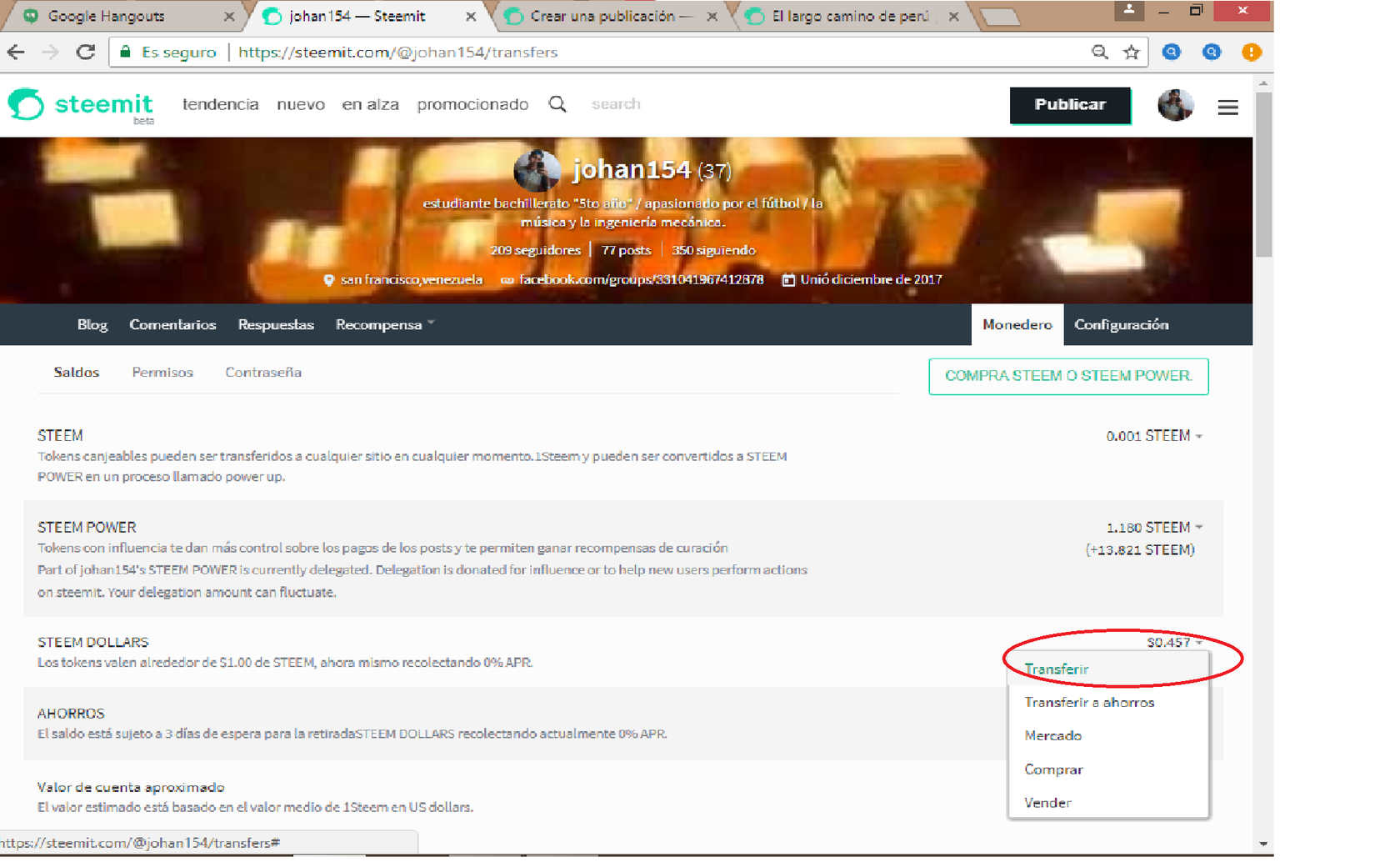The height and width of the screenshot is (862, 1400).
Task: Click 209 seguidores link
Action: coord(535,250)
